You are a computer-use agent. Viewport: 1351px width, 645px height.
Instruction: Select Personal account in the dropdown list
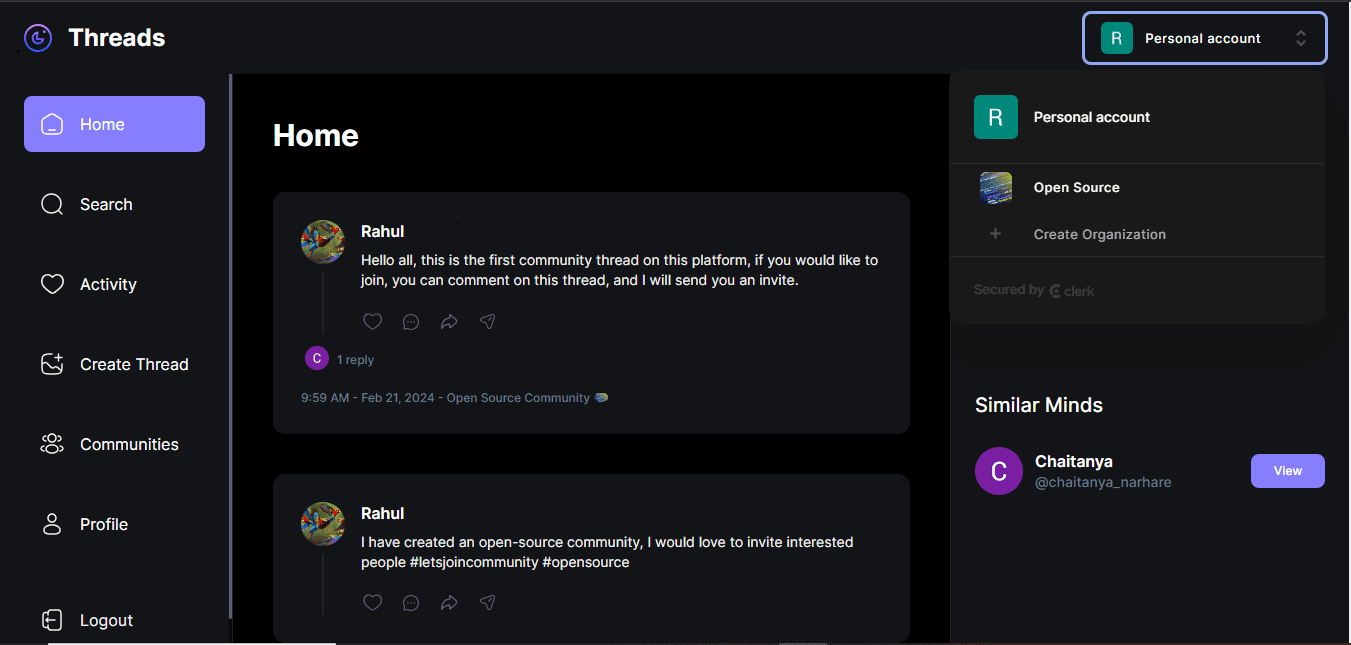1137,117
